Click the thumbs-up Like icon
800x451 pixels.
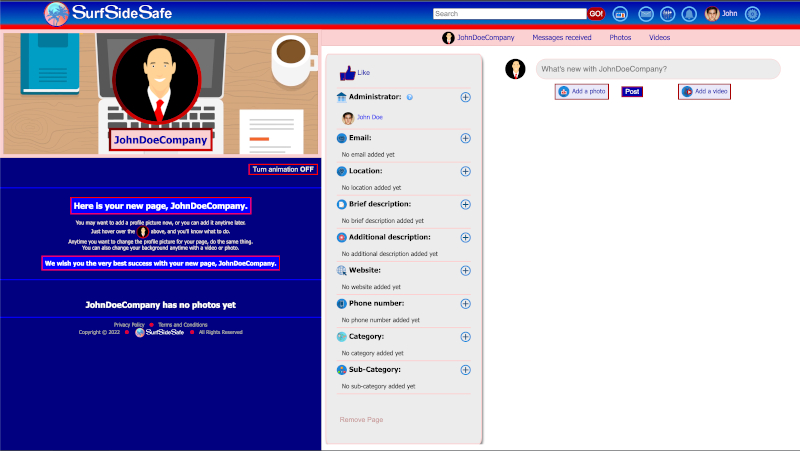[347, 73]
